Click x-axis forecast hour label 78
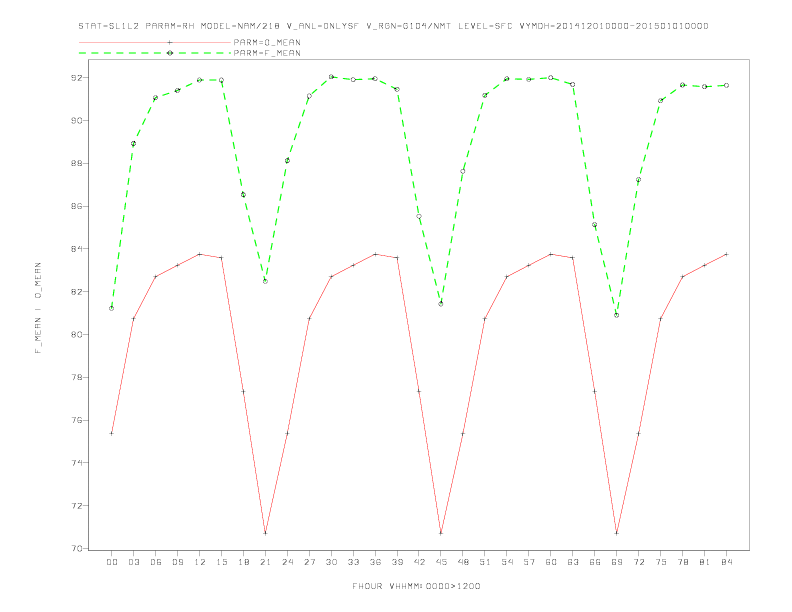Screen dimensions: 792x612 (683, 562)
